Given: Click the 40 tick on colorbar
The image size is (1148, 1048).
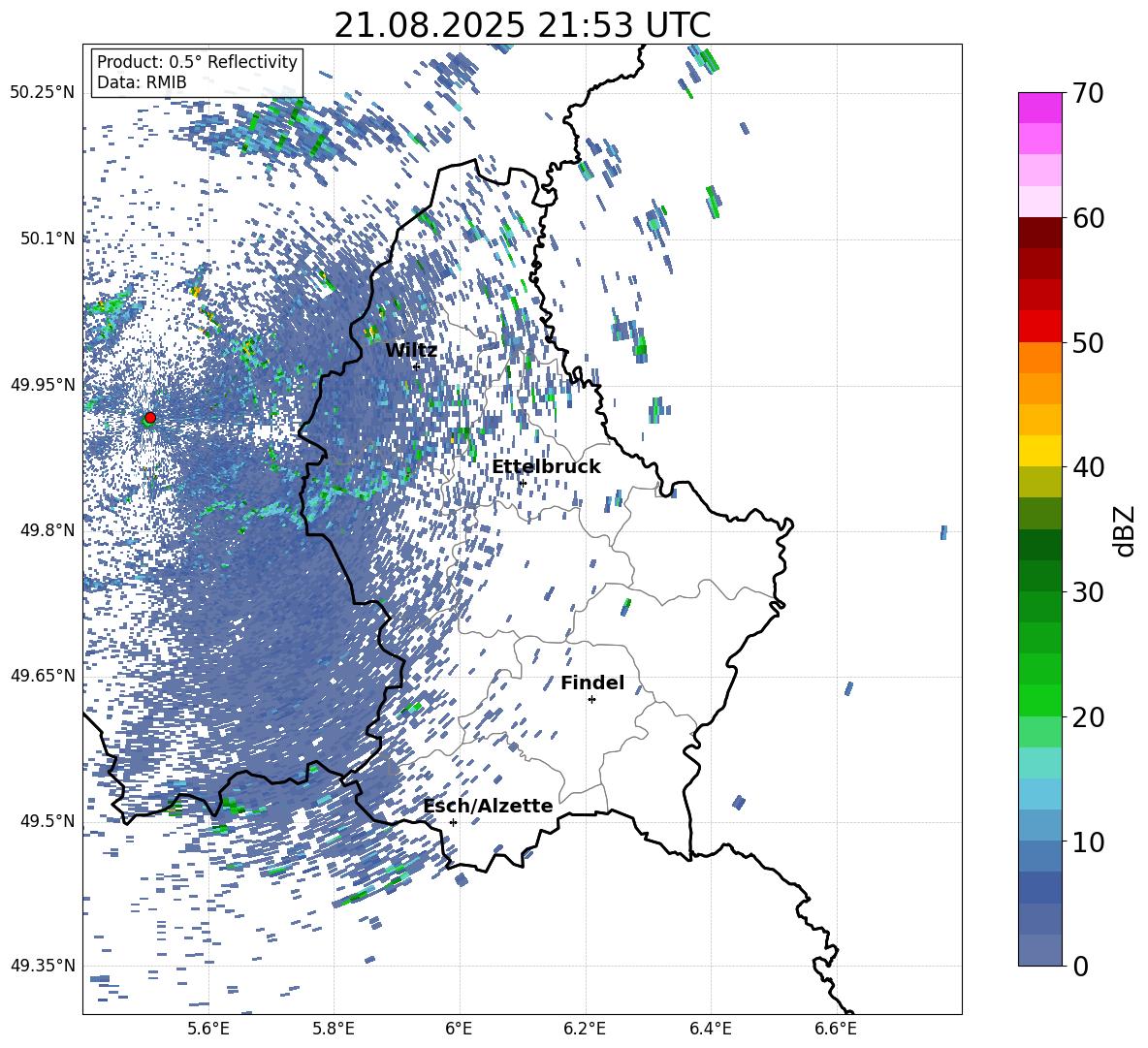Looking at the screenshot, I should (x=1088, y=467).
